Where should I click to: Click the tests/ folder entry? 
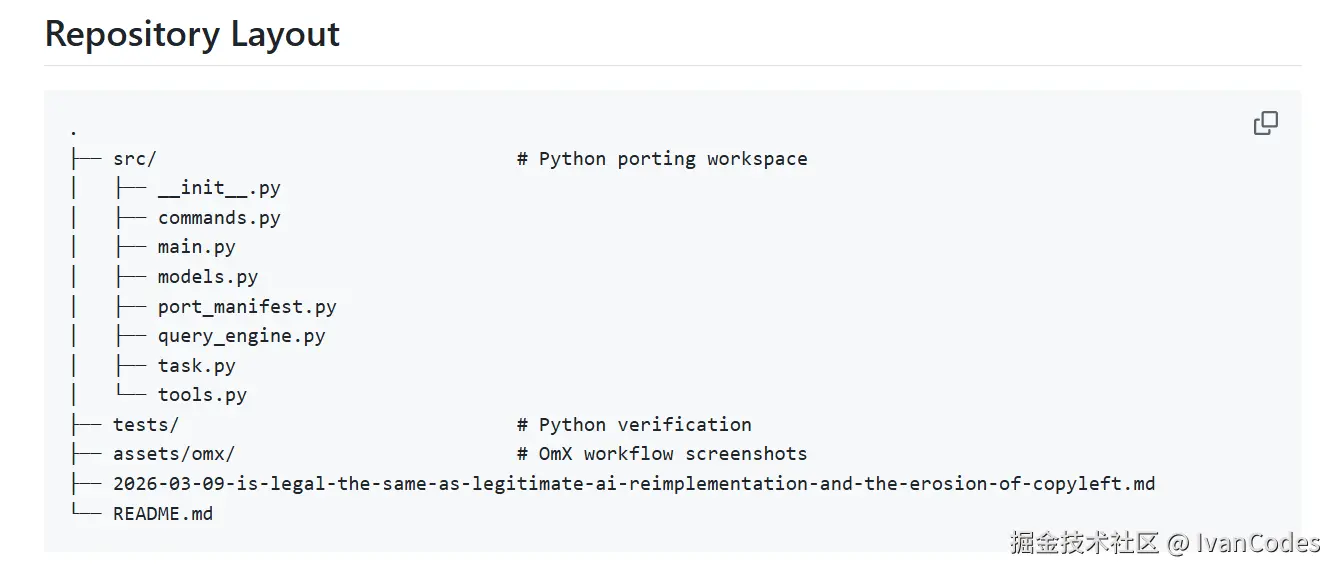pyautogui.click(x=146, y=425)
